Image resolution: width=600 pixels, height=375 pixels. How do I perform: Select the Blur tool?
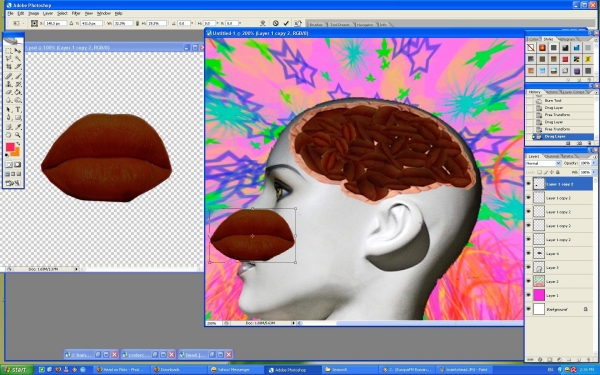tap(9, 100)
